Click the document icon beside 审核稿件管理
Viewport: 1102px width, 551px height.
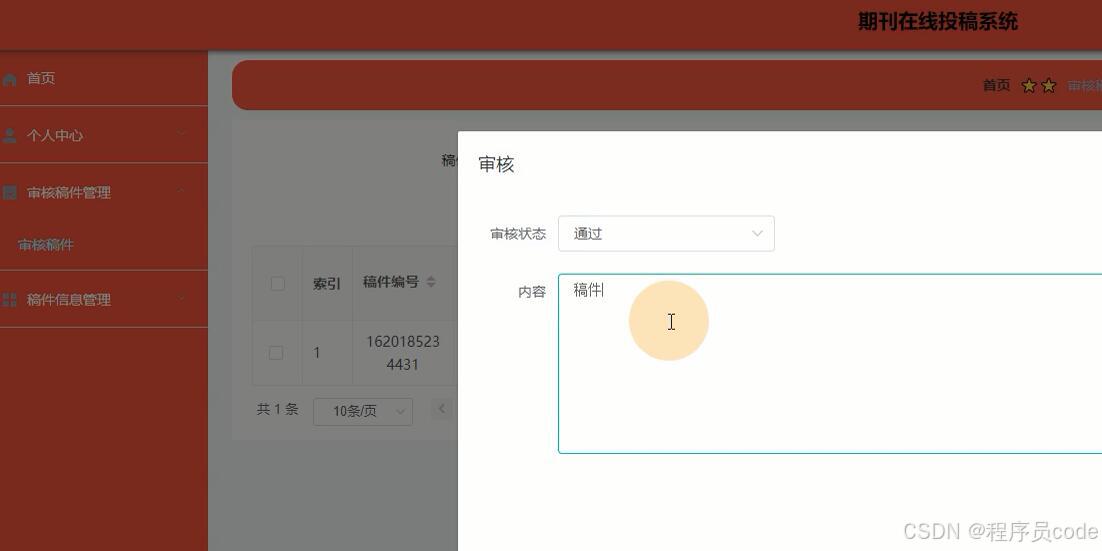tap(9, 193)
